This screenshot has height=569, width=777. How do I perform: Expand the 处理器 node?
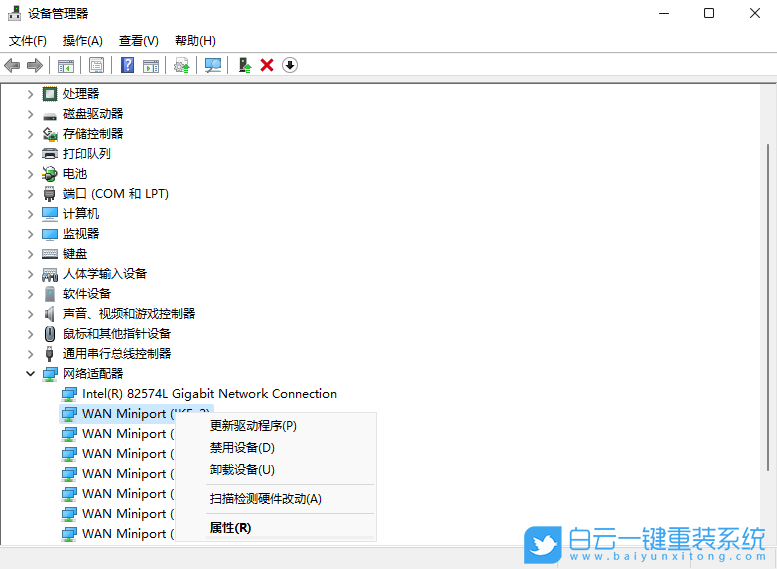[x=31, y=94]
